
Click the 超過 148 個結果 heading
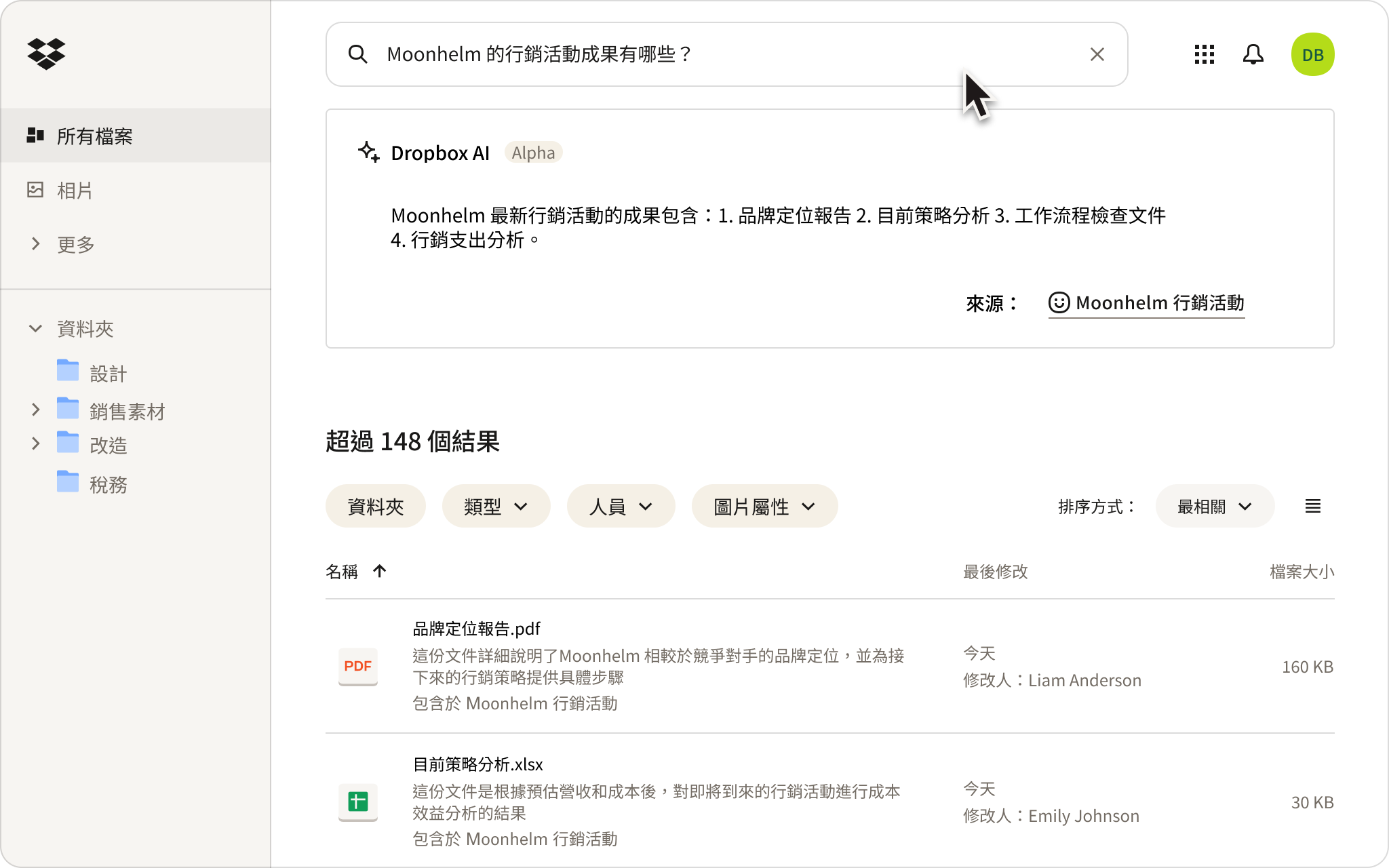coord(412,441)
